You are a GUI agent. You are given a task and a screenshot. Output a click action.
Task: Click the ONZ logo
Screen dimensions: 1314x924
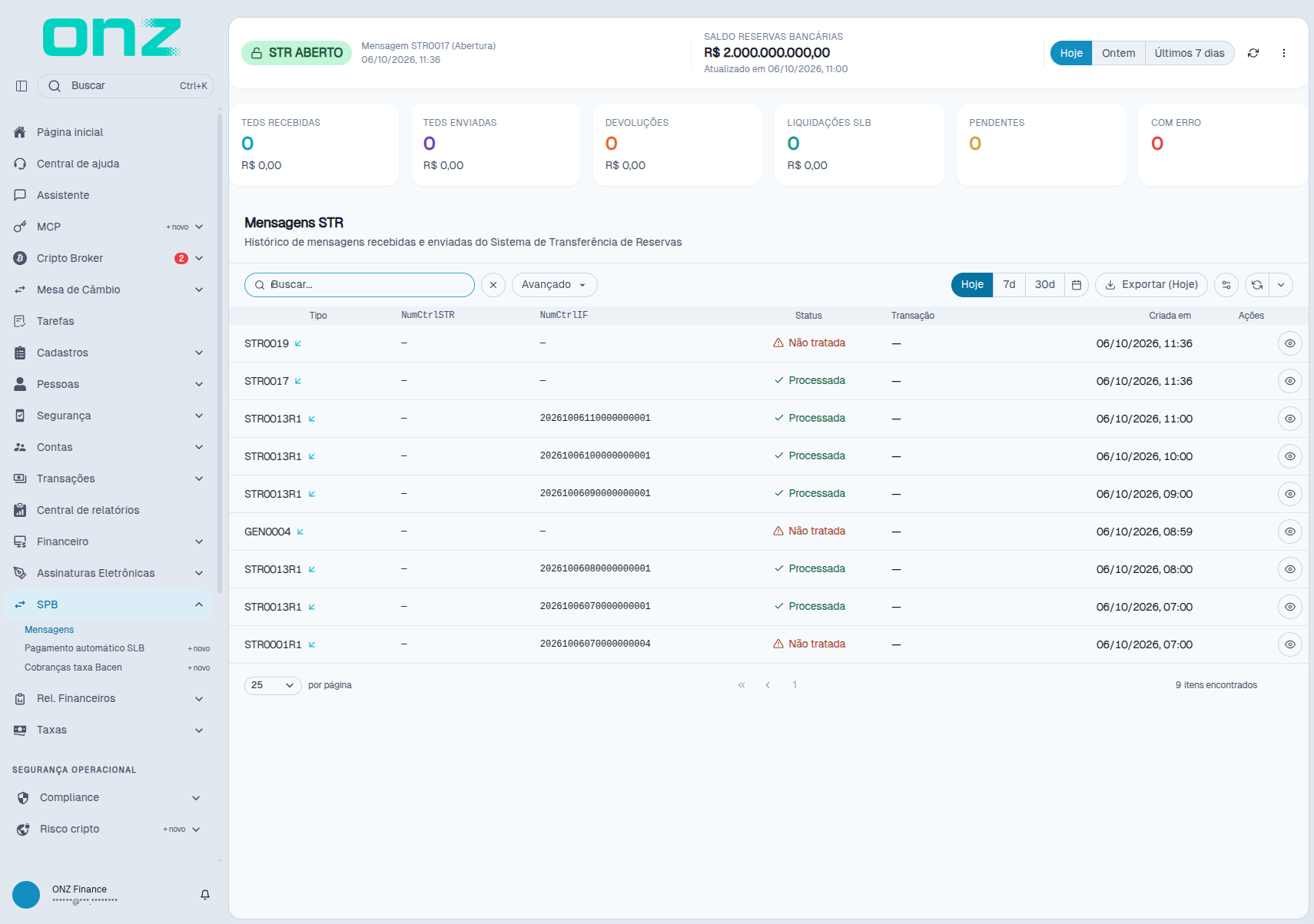(112, 38)
